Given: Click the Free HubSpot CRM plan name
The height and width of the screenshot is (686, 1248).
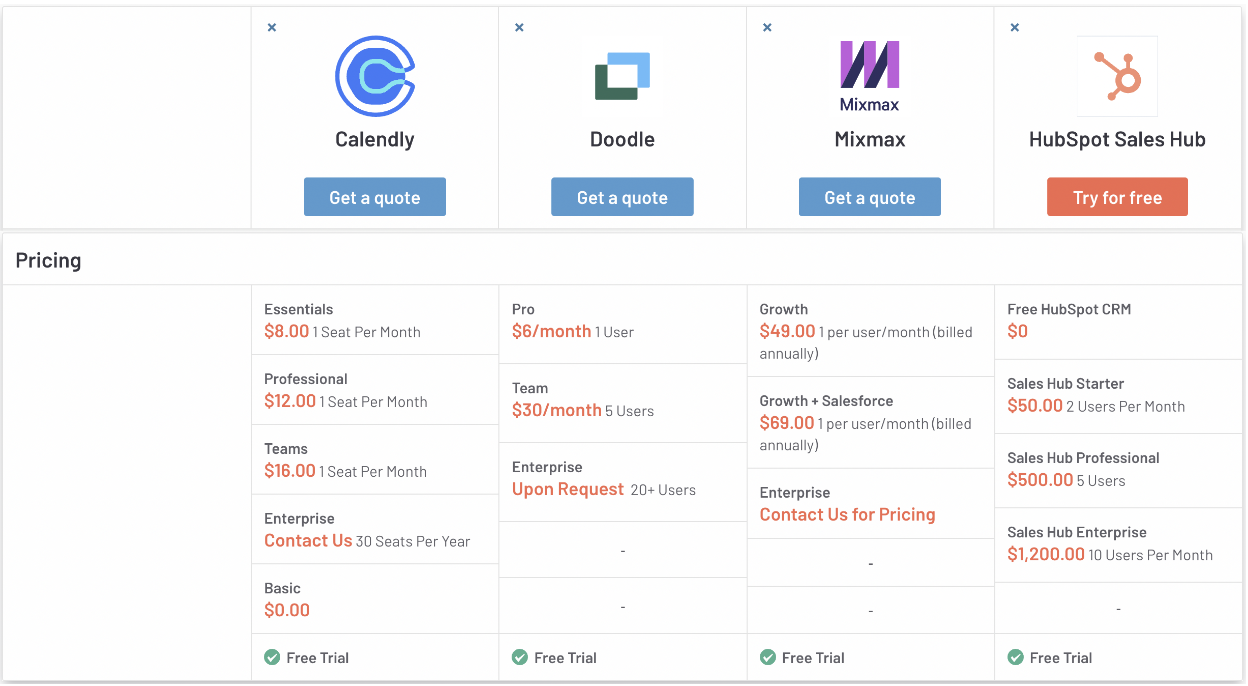Looking at the screenshot, I should point(1069,309).
